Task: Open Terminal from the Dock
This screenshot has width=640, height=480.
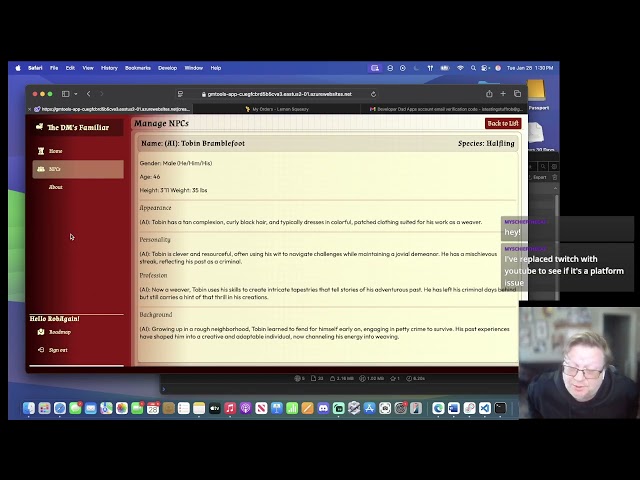Action: click(500, 408)
